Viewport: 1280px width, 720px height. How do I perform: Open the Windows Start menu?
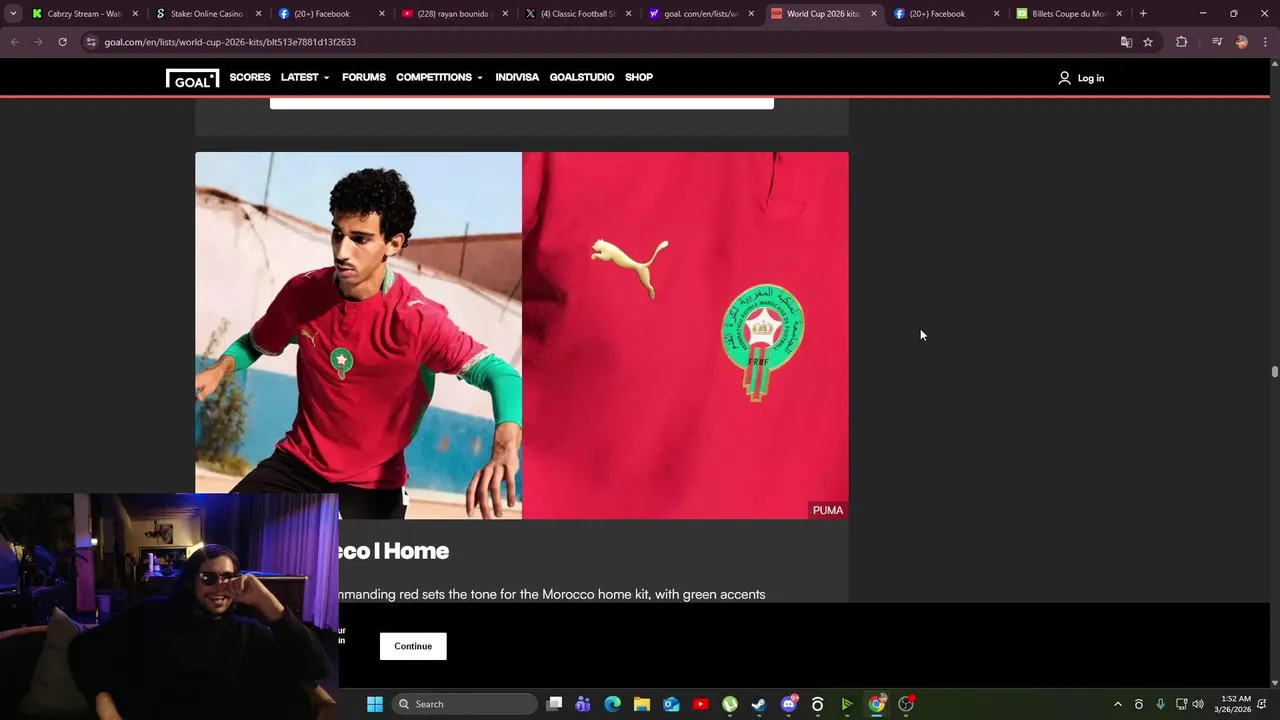coord(375,704)
